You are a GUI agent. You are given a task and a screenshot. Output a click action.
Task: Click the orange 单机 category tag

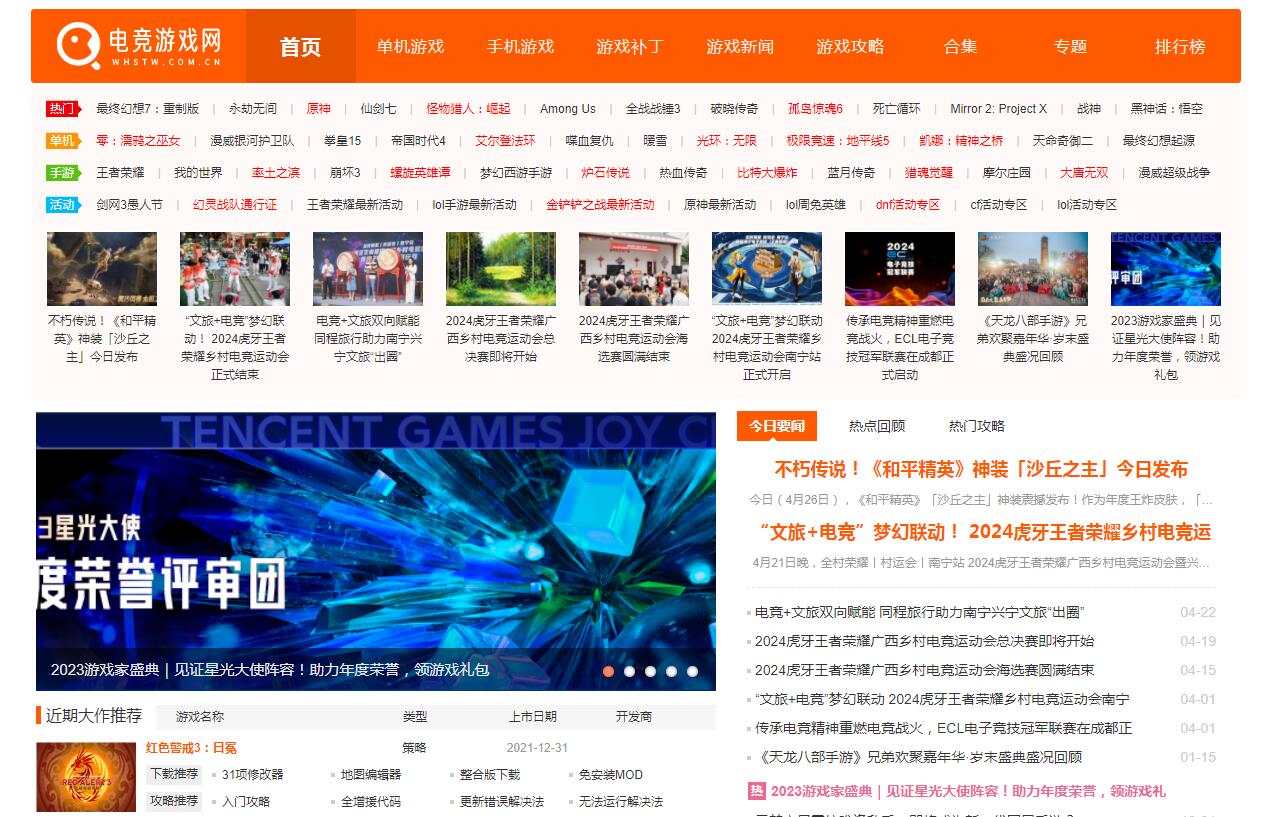62,140
